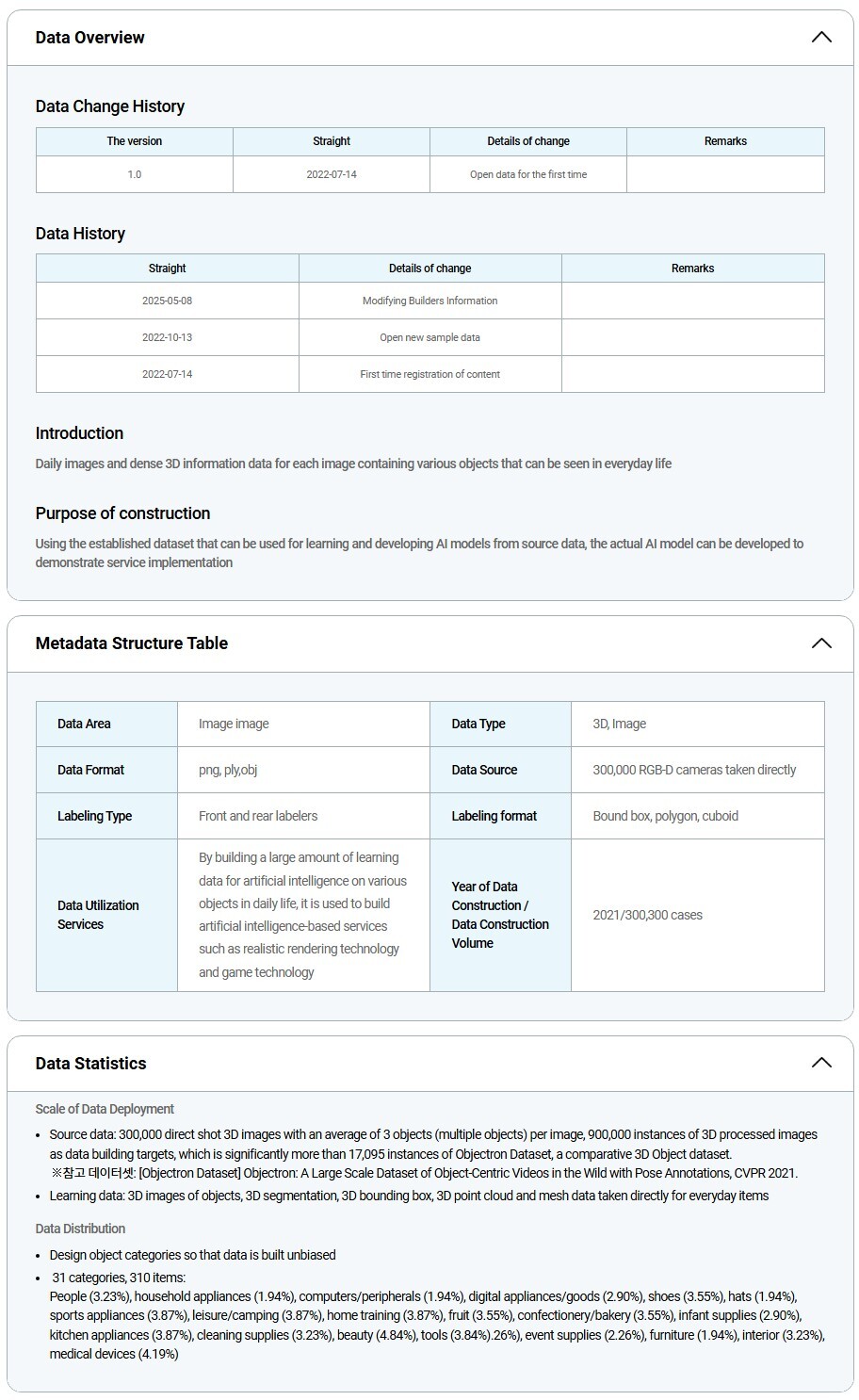Image resolution: width=859 pixels, height=1400 pixels.
Task: Click the Metadata Structure Table panel title
Action: [132, 643]
